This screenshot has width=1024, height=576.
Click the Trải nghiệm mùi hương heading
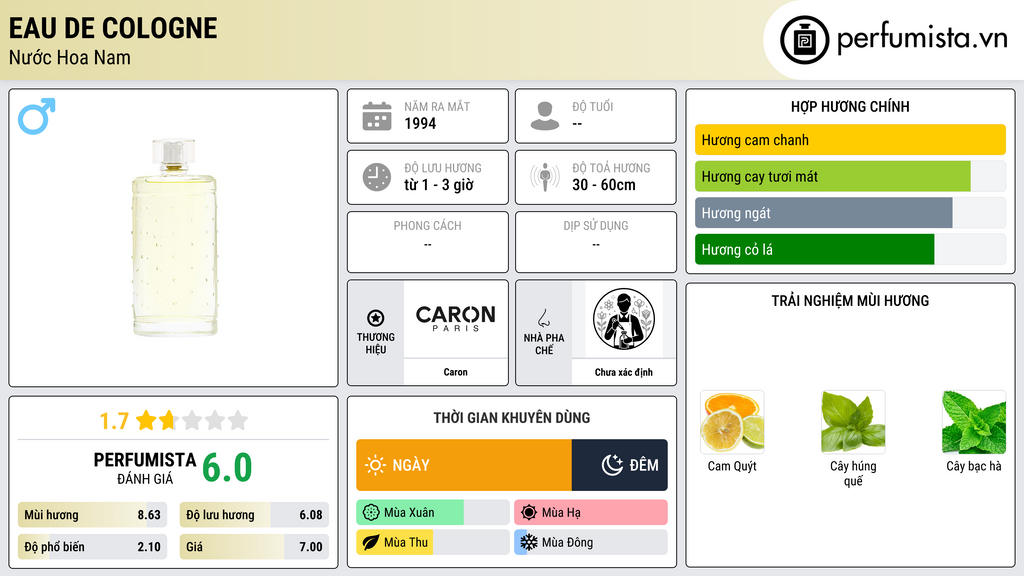click(x=850, y=301)
